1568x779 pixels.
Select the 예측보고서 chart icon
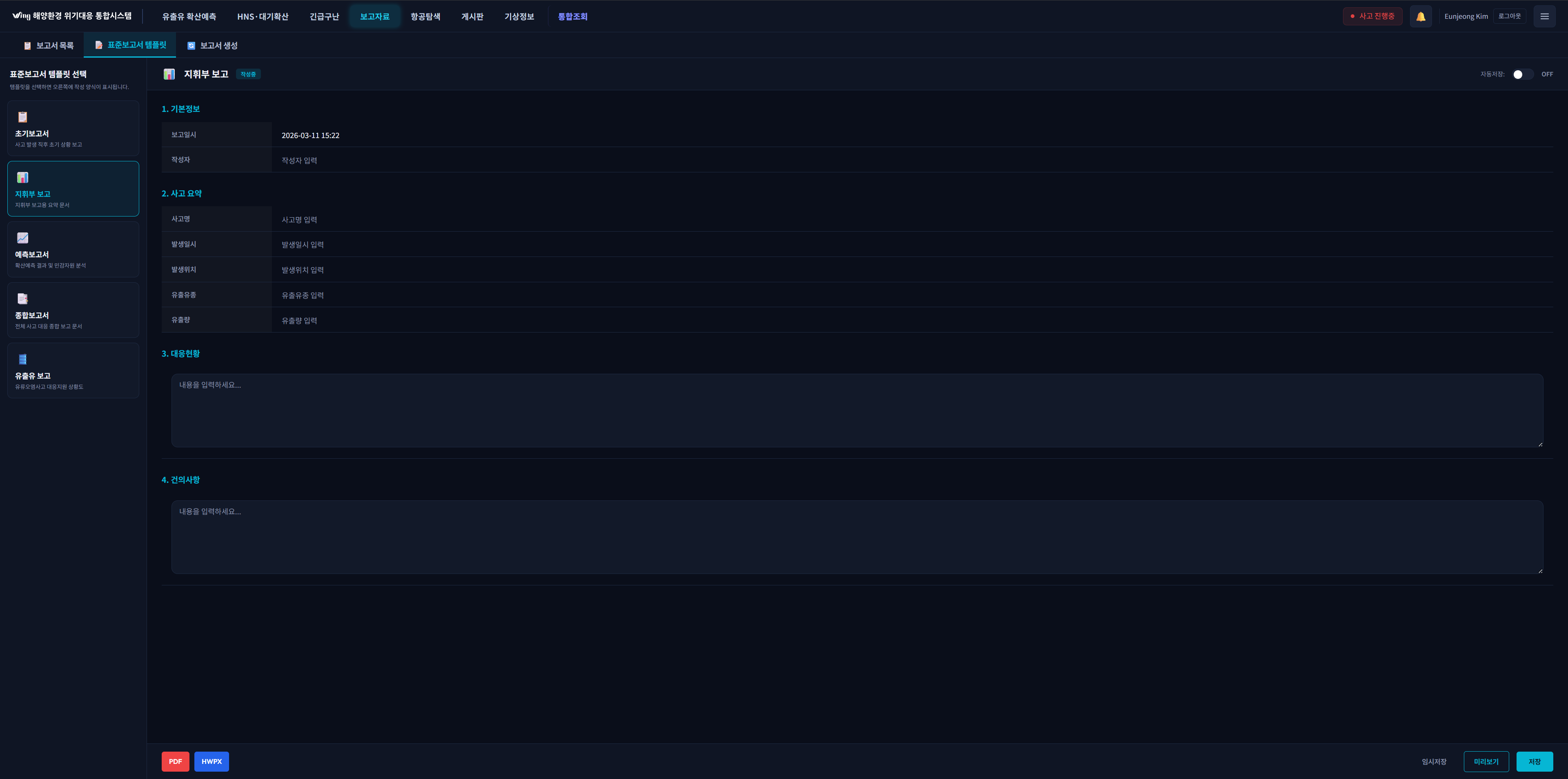22,238
